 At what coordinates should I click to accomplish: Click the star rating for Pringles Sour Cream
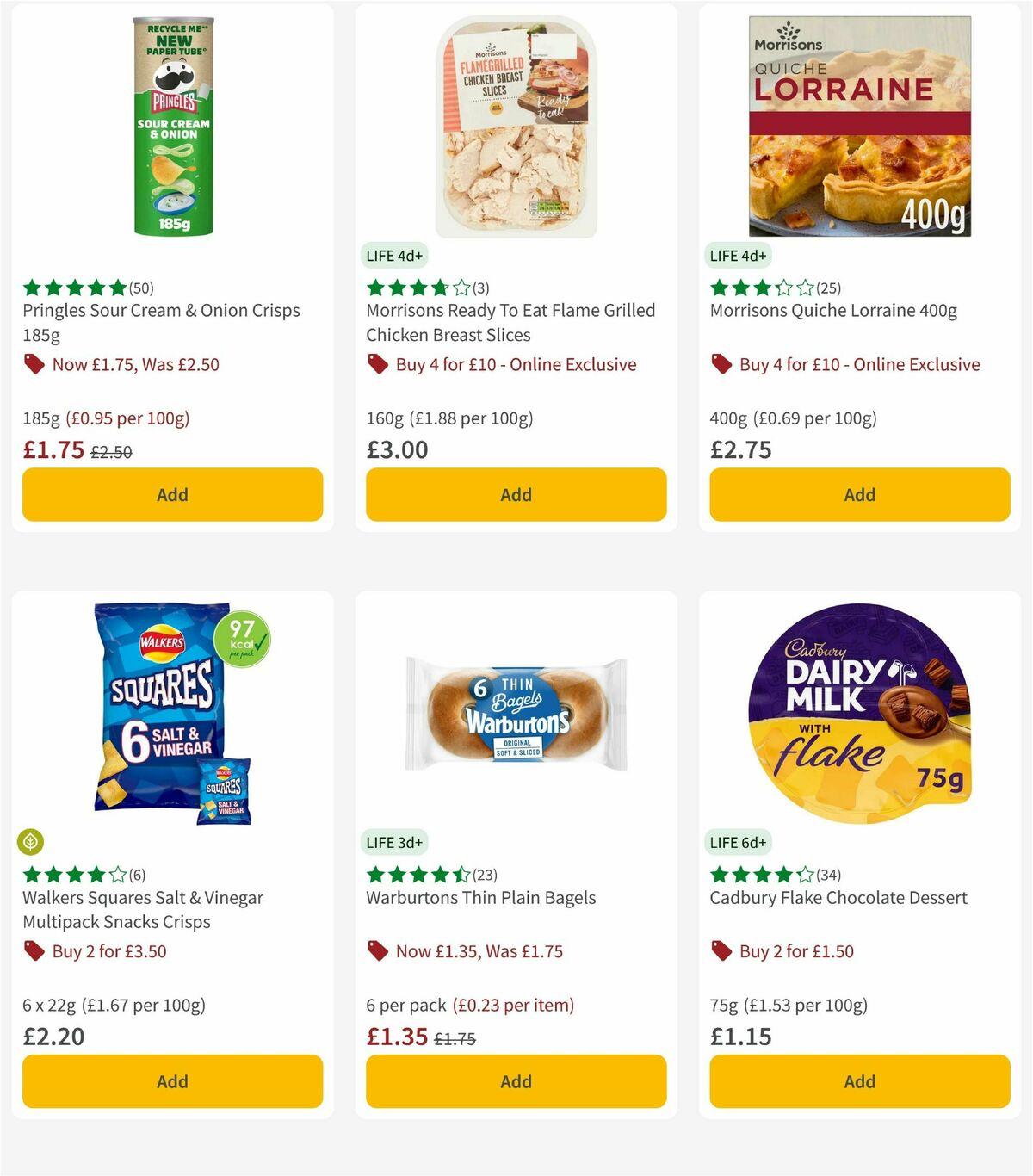72,287
